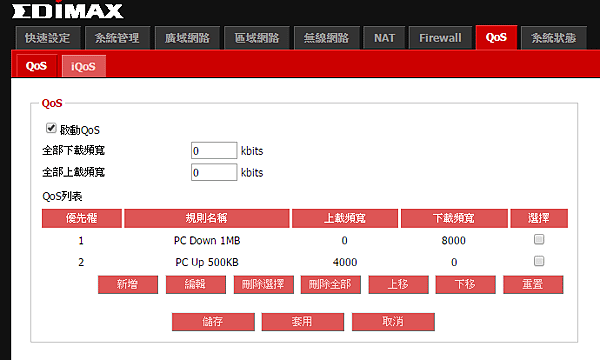Move rule down with 下移 button
The image size is (600, 360).
point(465,285)
